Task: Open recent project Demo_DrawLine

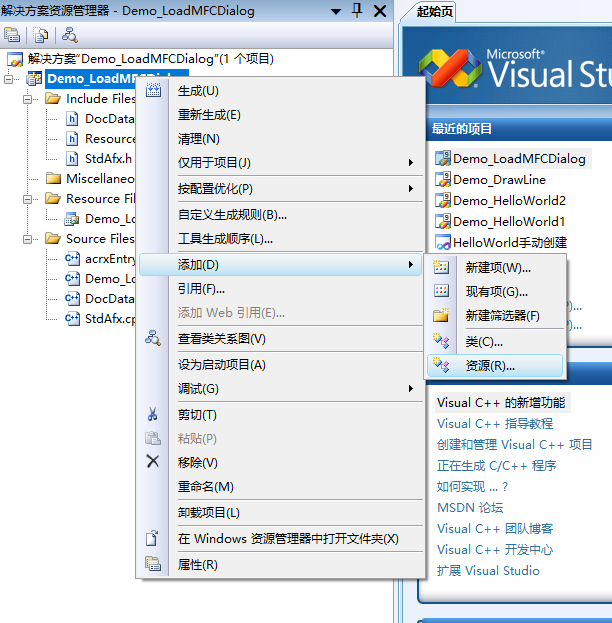Action: 499,180
